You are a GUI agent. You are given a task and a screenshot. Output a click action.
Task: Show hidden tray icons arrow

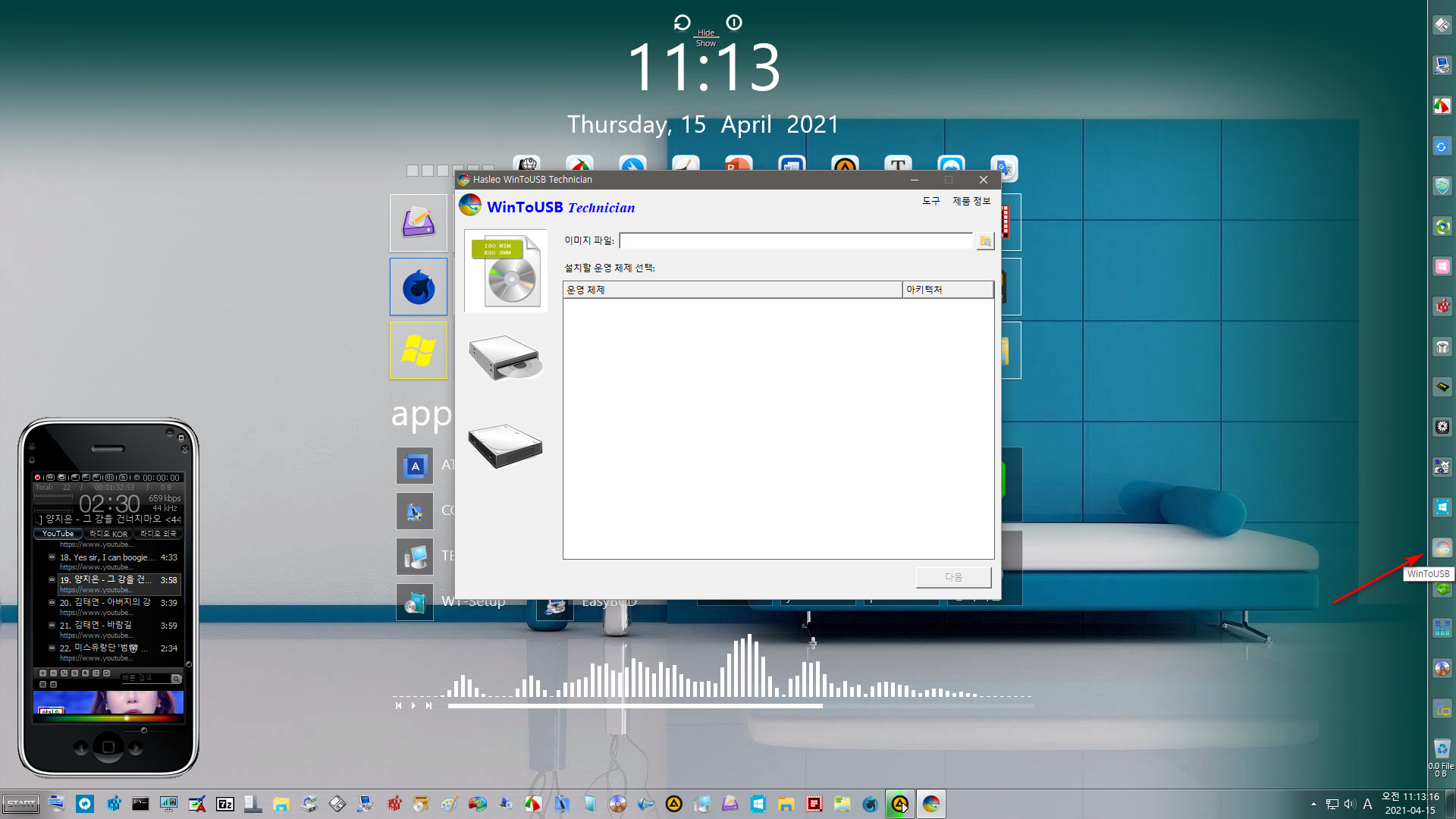click(1313, 804)
